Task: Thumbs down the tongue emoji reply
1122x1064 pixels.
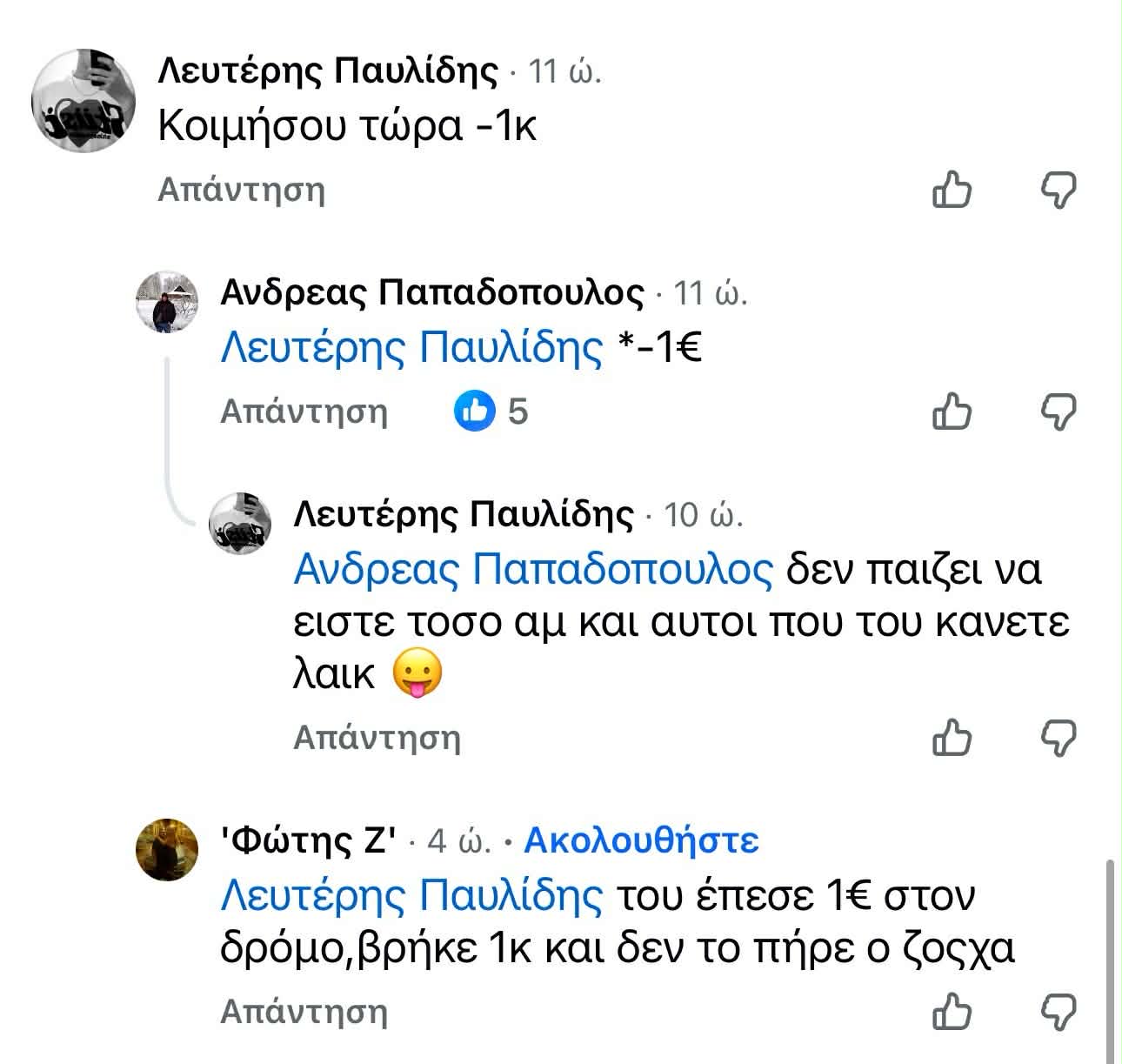Action: pos(1059,738)
